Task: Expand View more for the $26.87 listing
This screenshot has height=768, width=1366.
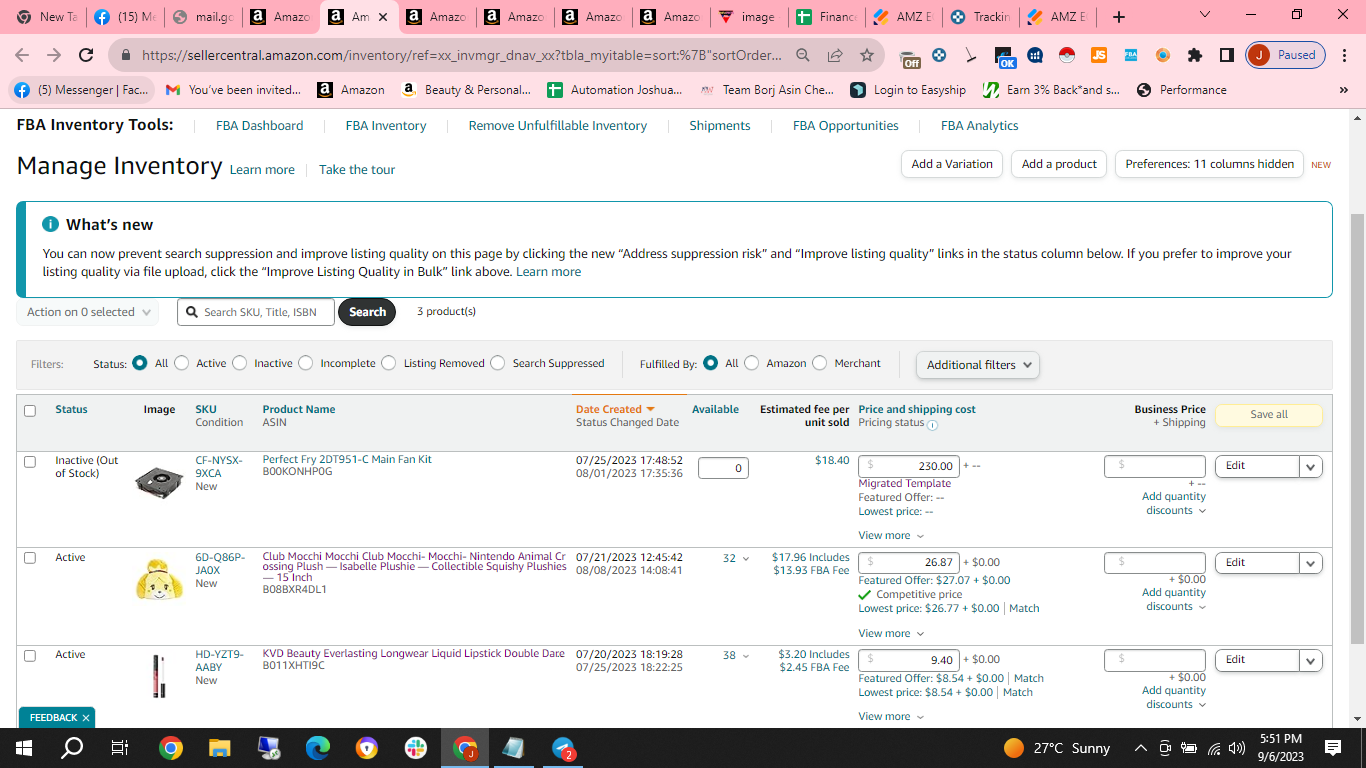Action: click(x=891, y=633)
